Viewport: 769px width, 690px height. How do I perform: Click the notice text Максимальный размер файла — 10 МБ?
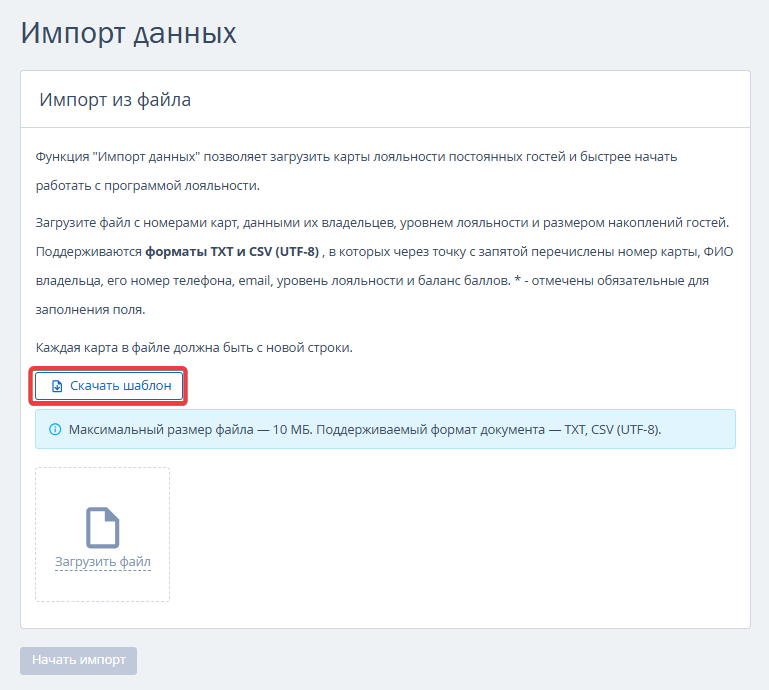tap(190, 430)
